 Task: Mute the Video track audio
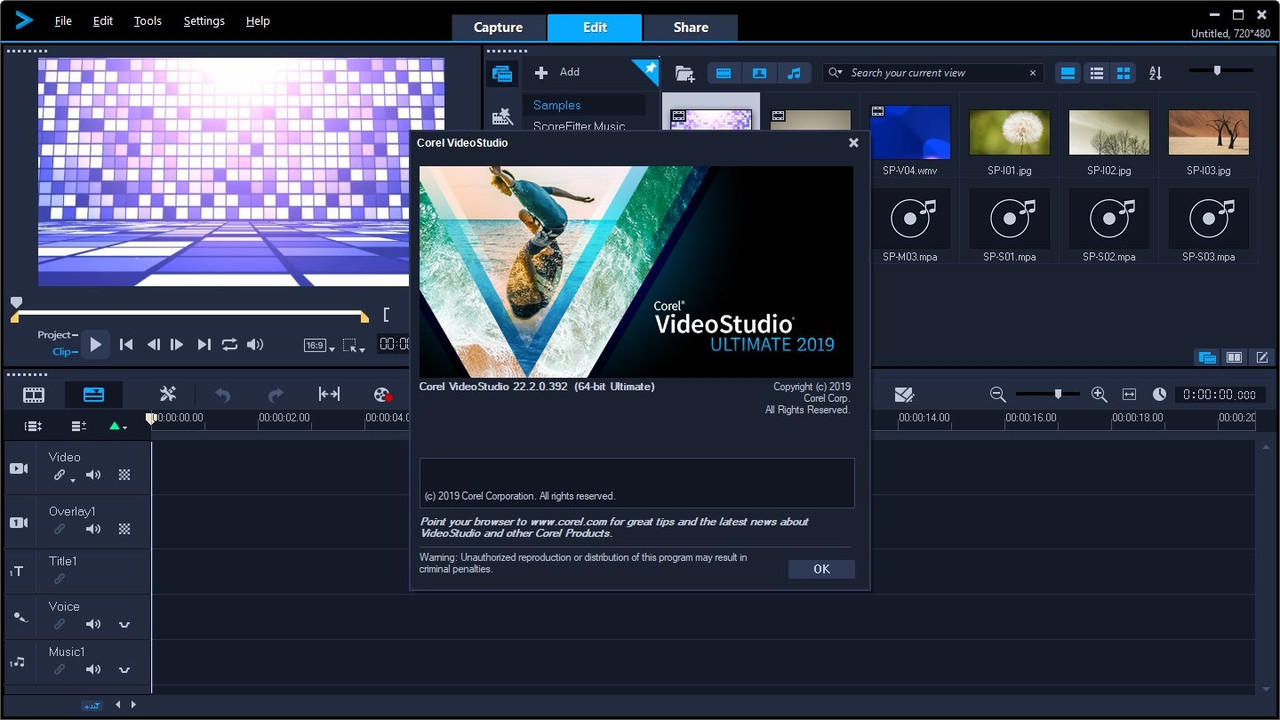[x=93, y=475]
